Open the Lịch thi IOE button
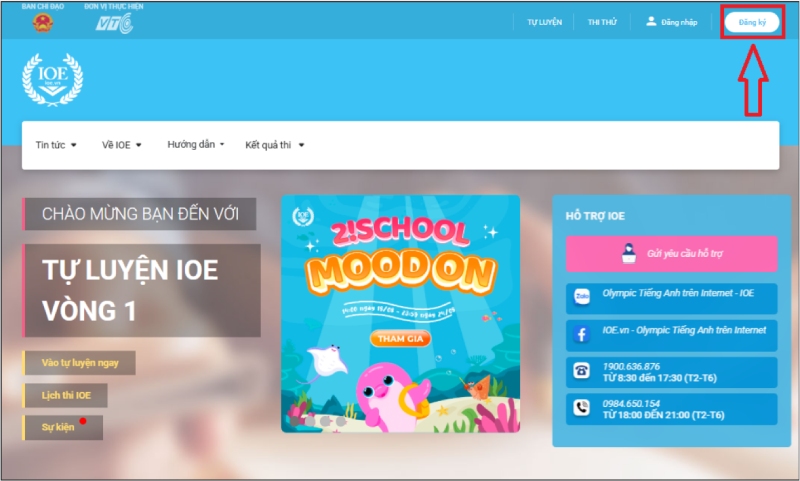The height and width of the screenshot is (481, 800). [x=65, y=395]
